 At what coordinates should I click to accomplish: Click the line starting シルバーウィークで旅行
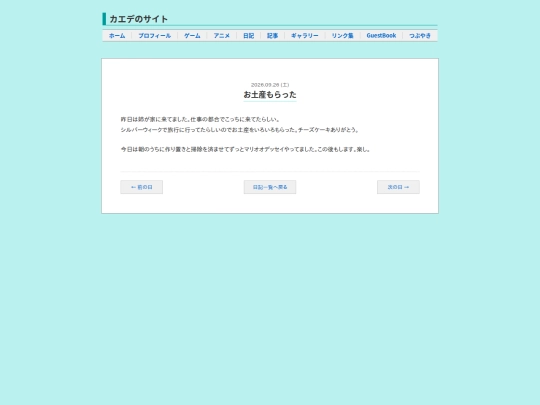(x=240, y=130)
